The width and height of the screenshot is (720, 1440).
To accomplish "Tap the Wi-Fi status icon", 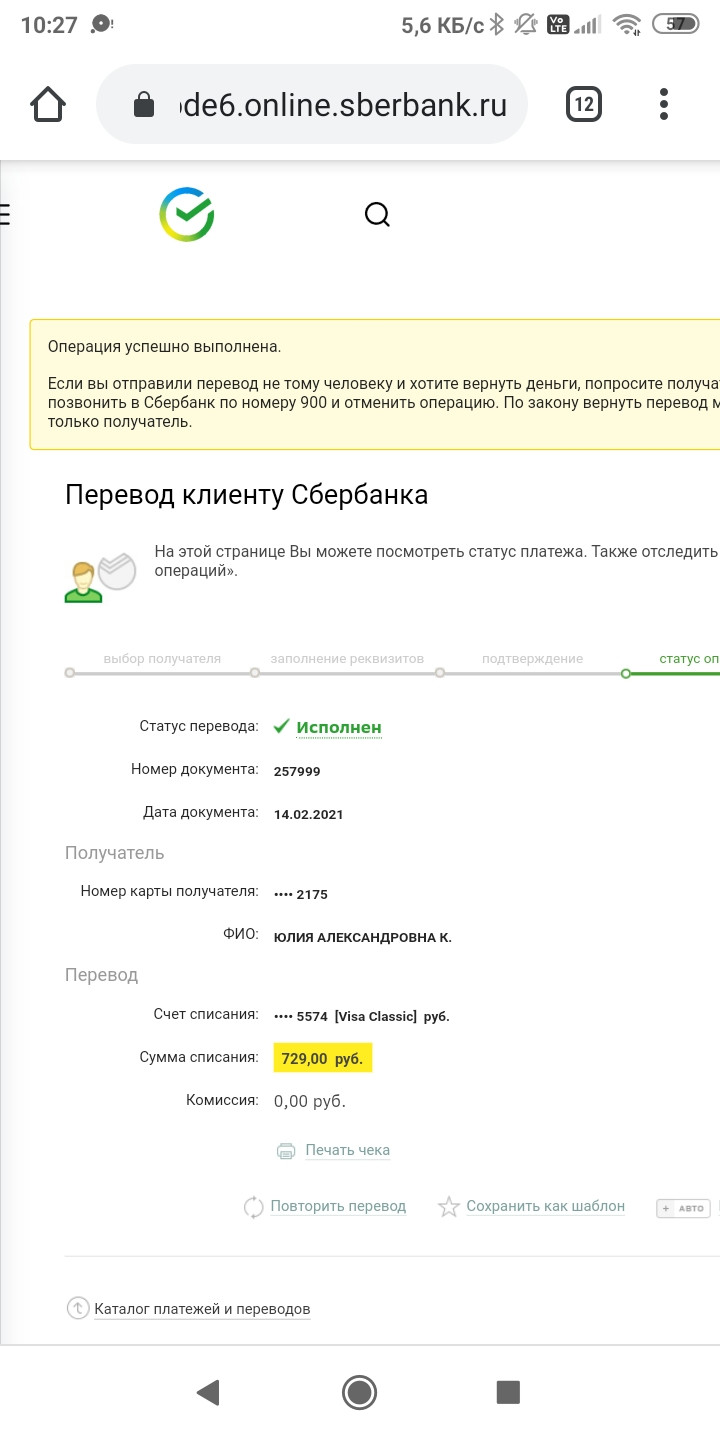I will click(x=627, y=24).
